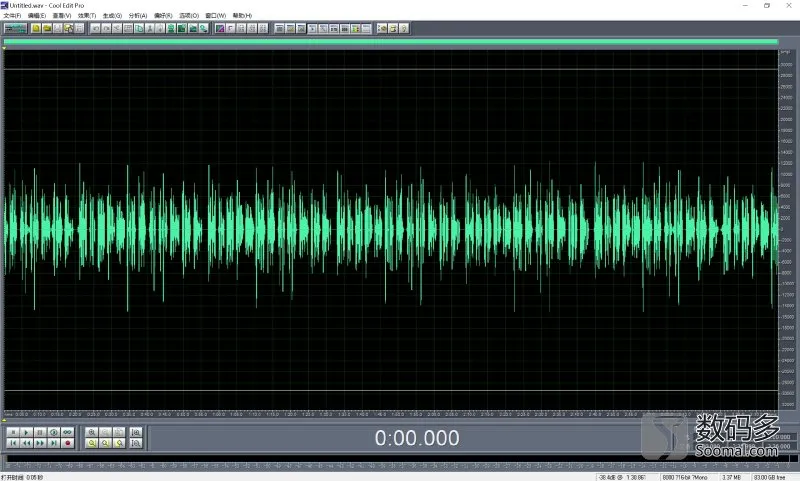
Task: Click the Rewind button
Action: [27, 443]
